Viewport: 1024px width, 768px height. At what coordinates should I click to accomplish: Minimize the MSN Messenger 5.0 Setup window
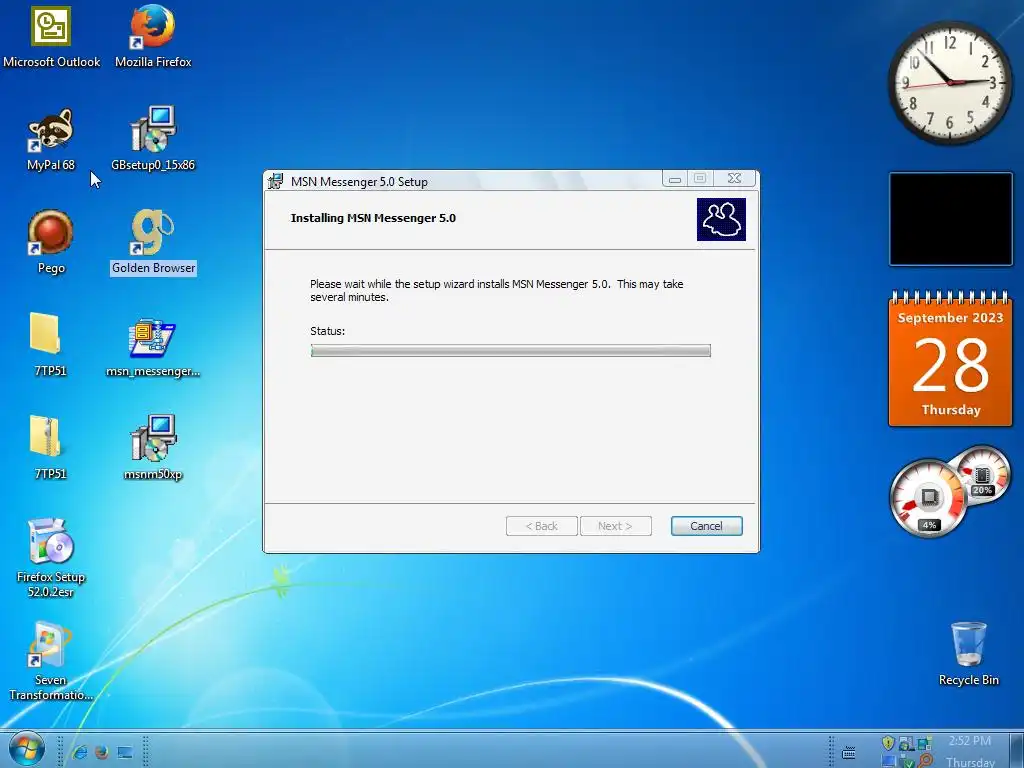click(675, 179)
